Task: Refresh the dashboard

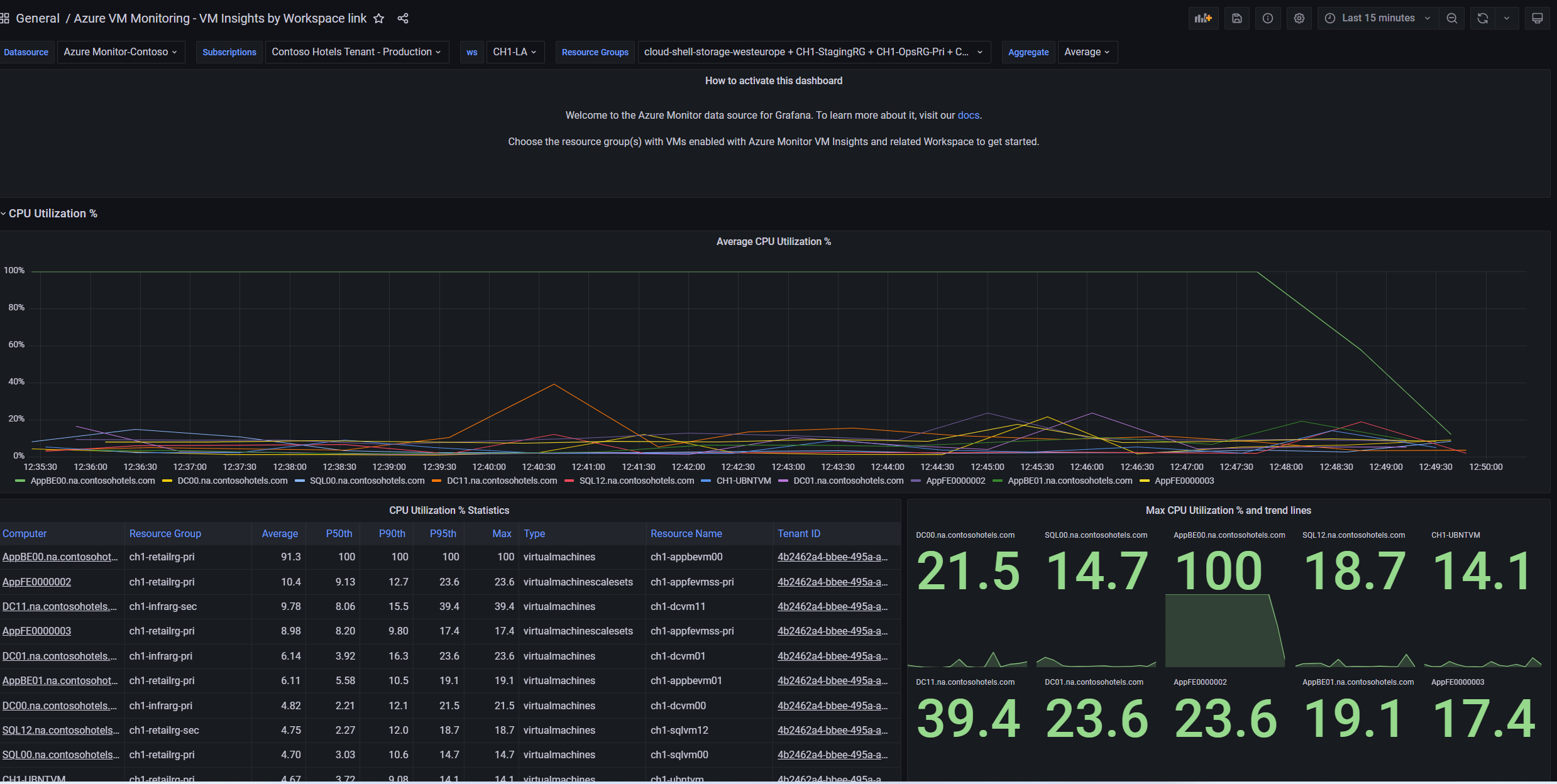Action: point(1483,18)
